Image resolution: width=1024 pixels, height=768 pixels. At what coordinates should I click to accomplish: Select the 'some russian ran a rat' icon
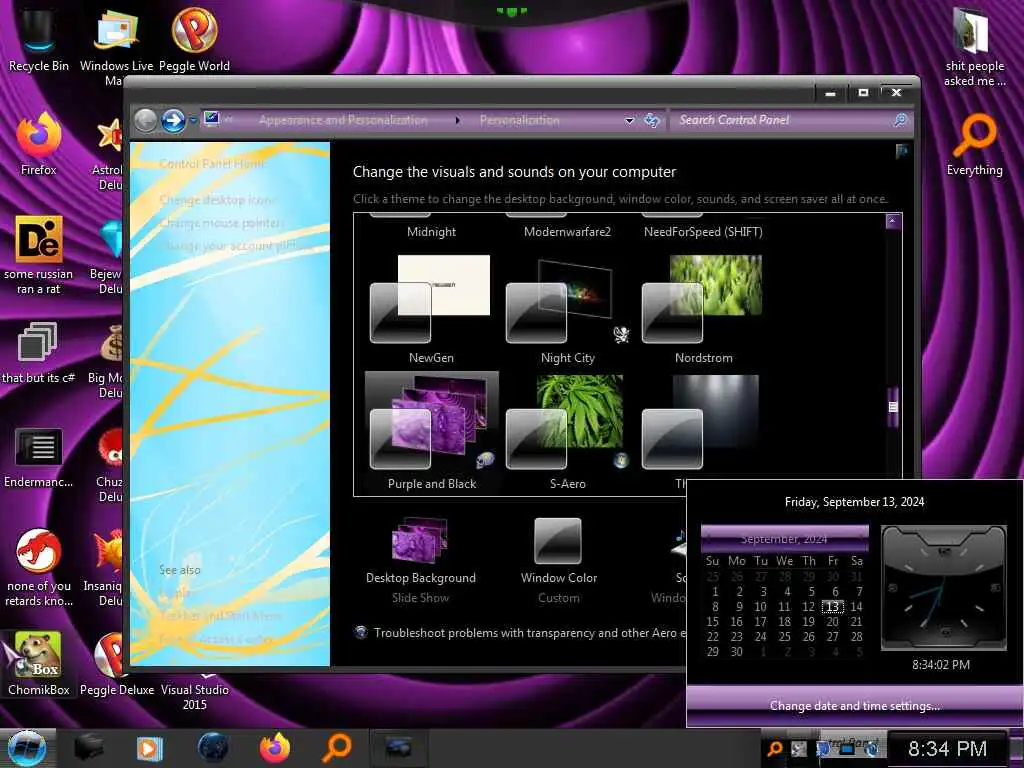pos(39,255)
